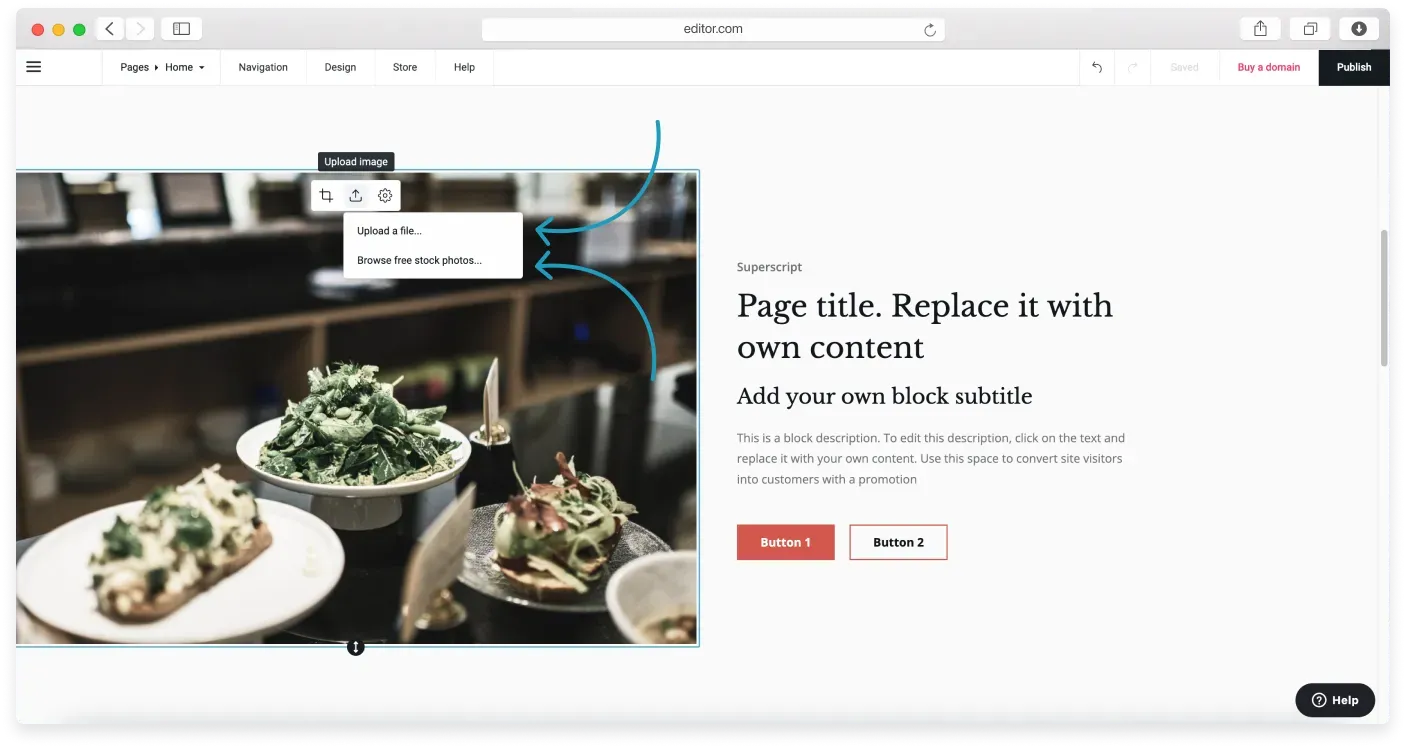The height and width of the screenshot is (748, 1406).
Task: Show all tabs overview icon
Action: coord(1310,29)
